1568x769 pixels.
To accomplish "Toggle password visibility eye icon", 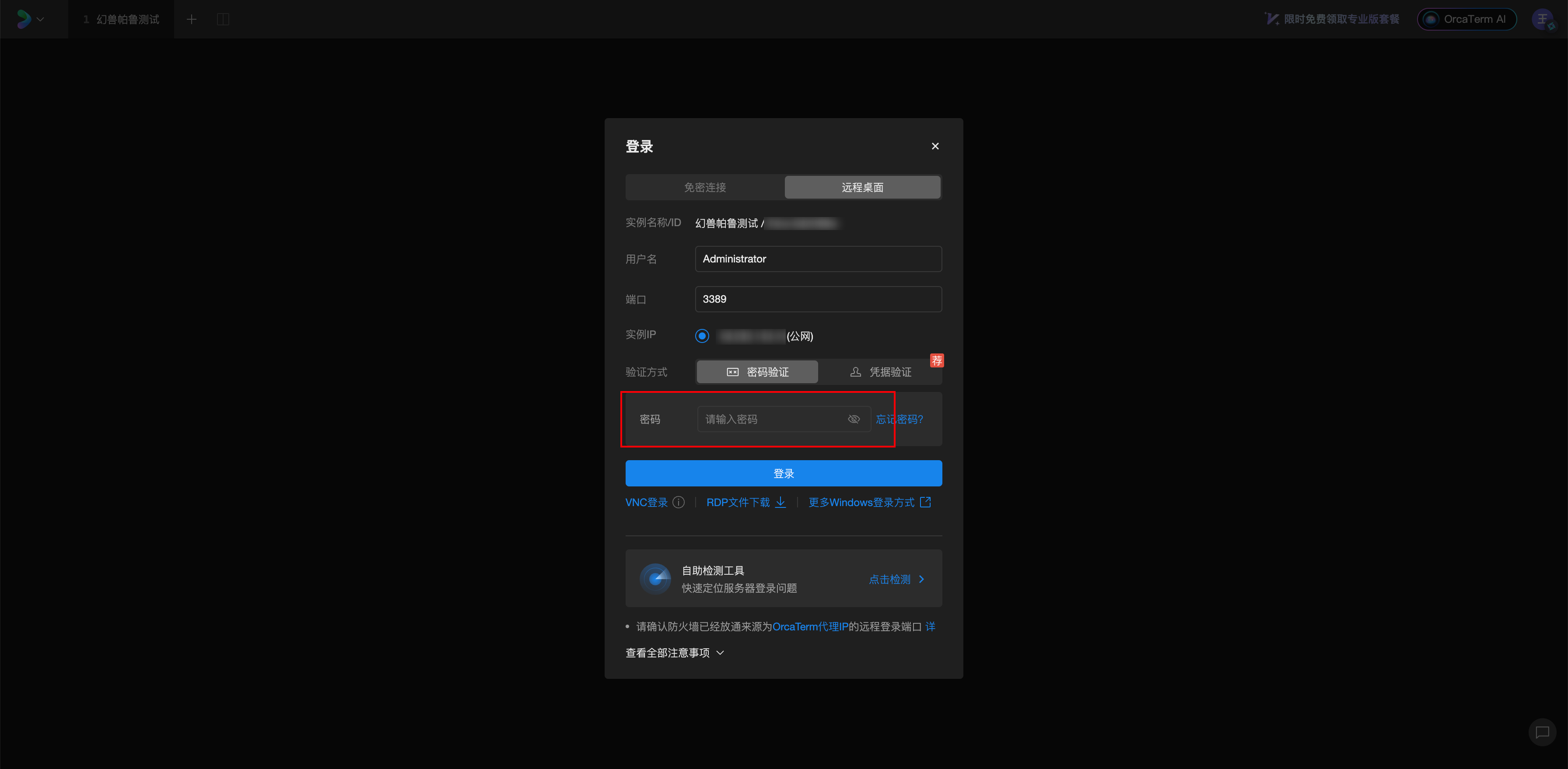I will pos(854,419).
